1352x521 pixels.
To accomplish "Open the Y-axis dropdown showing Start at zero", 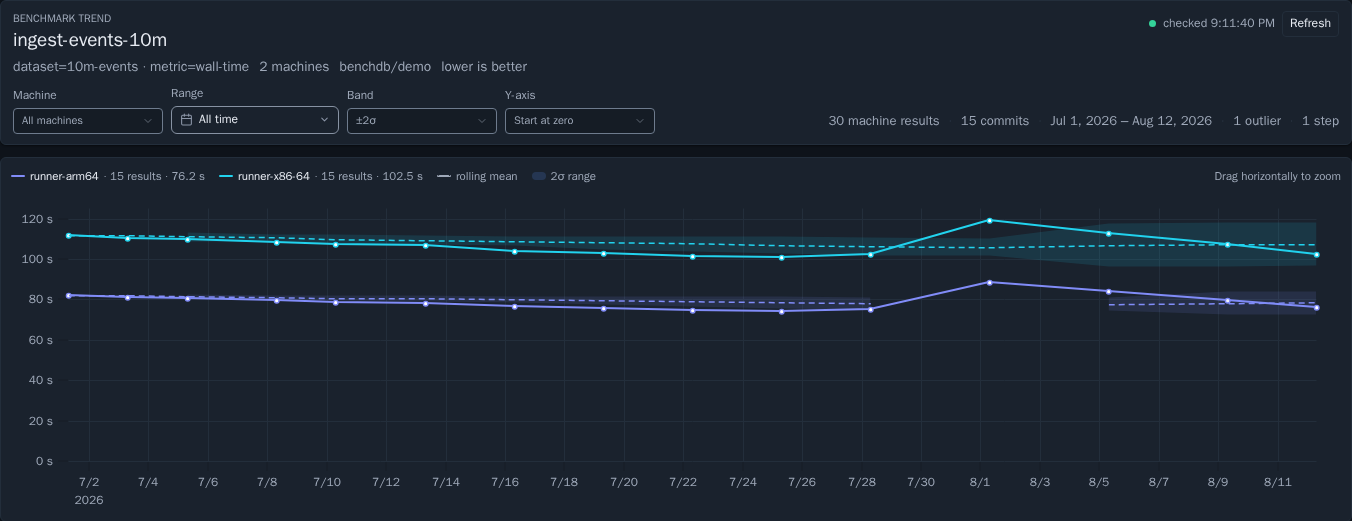I will (x=580, y=120).
